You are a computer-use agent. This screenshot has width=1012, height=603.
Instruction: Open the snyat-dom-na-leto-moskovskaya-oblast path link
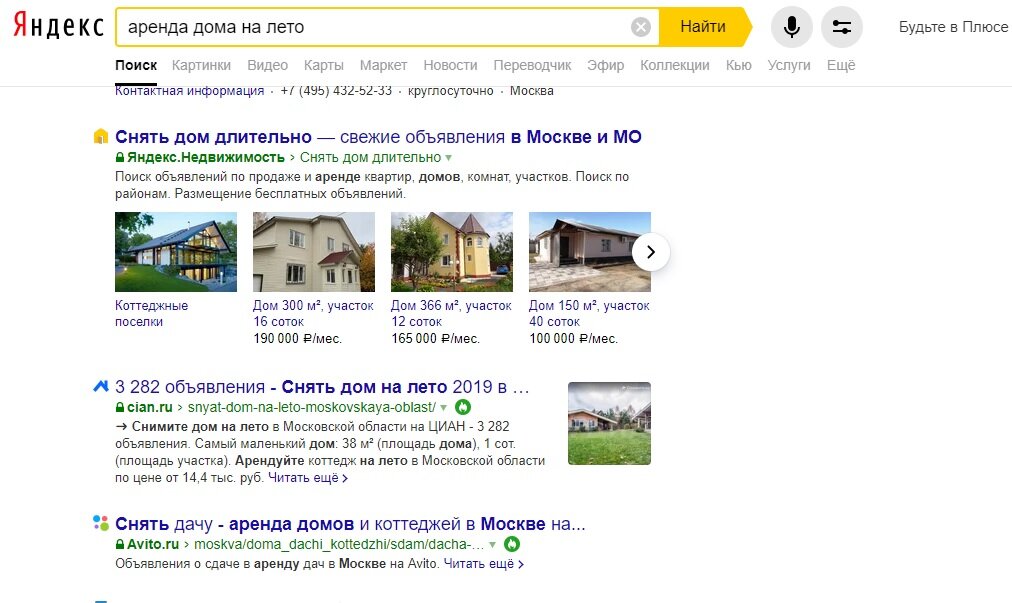tap(312, 407)
